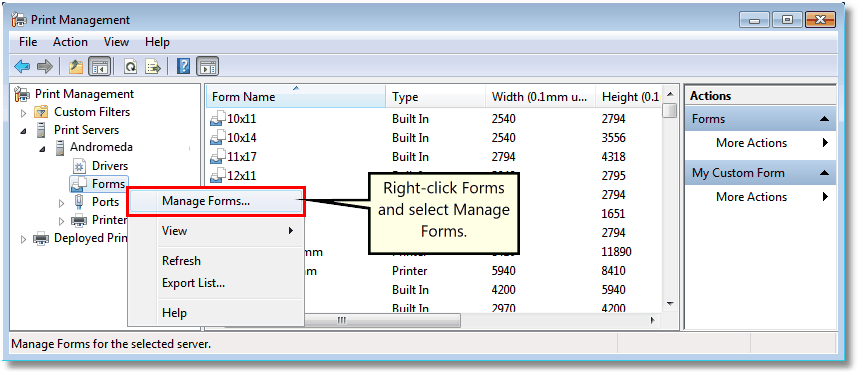Screen dimensions: 859x375
Task: Click the form icon beside 11x17
Action: 218,156
